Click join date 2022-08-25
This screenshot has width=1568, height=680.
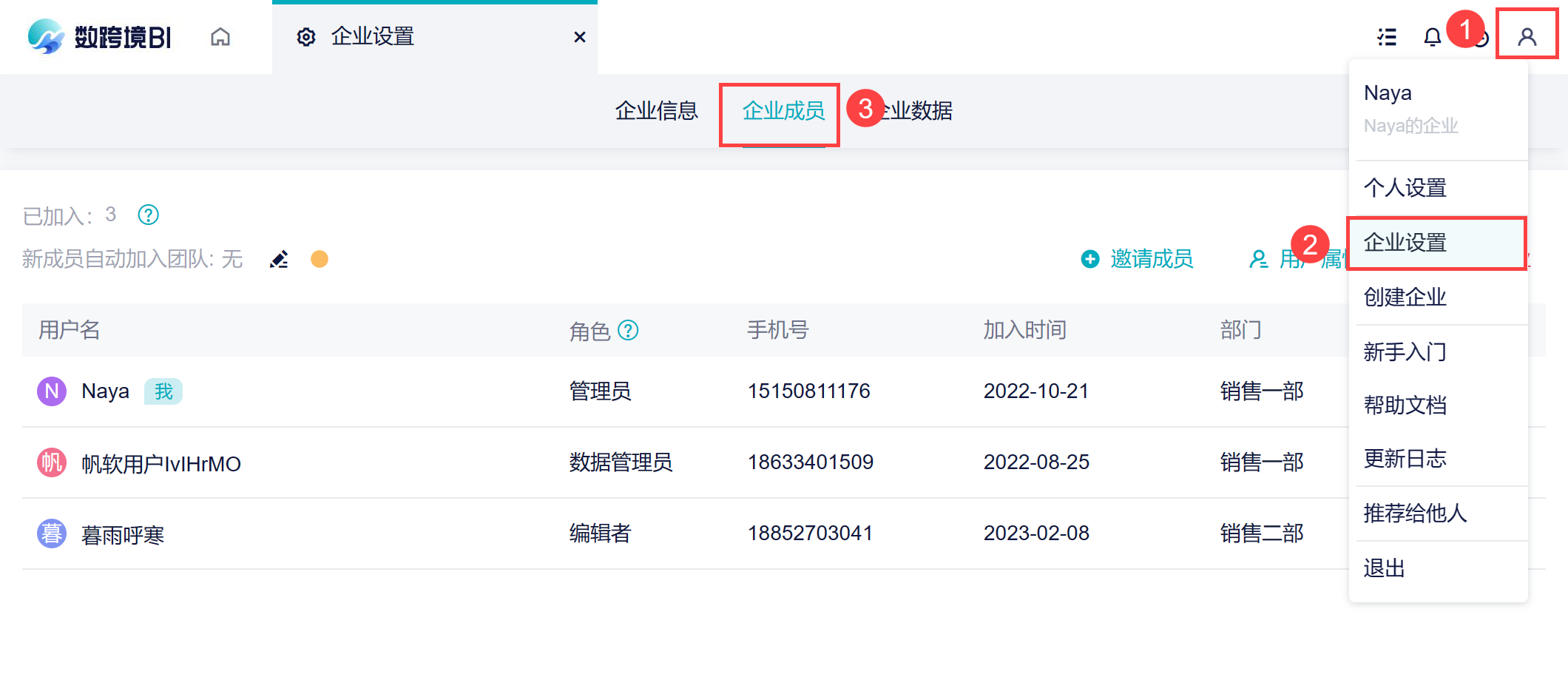point(1036,462)
